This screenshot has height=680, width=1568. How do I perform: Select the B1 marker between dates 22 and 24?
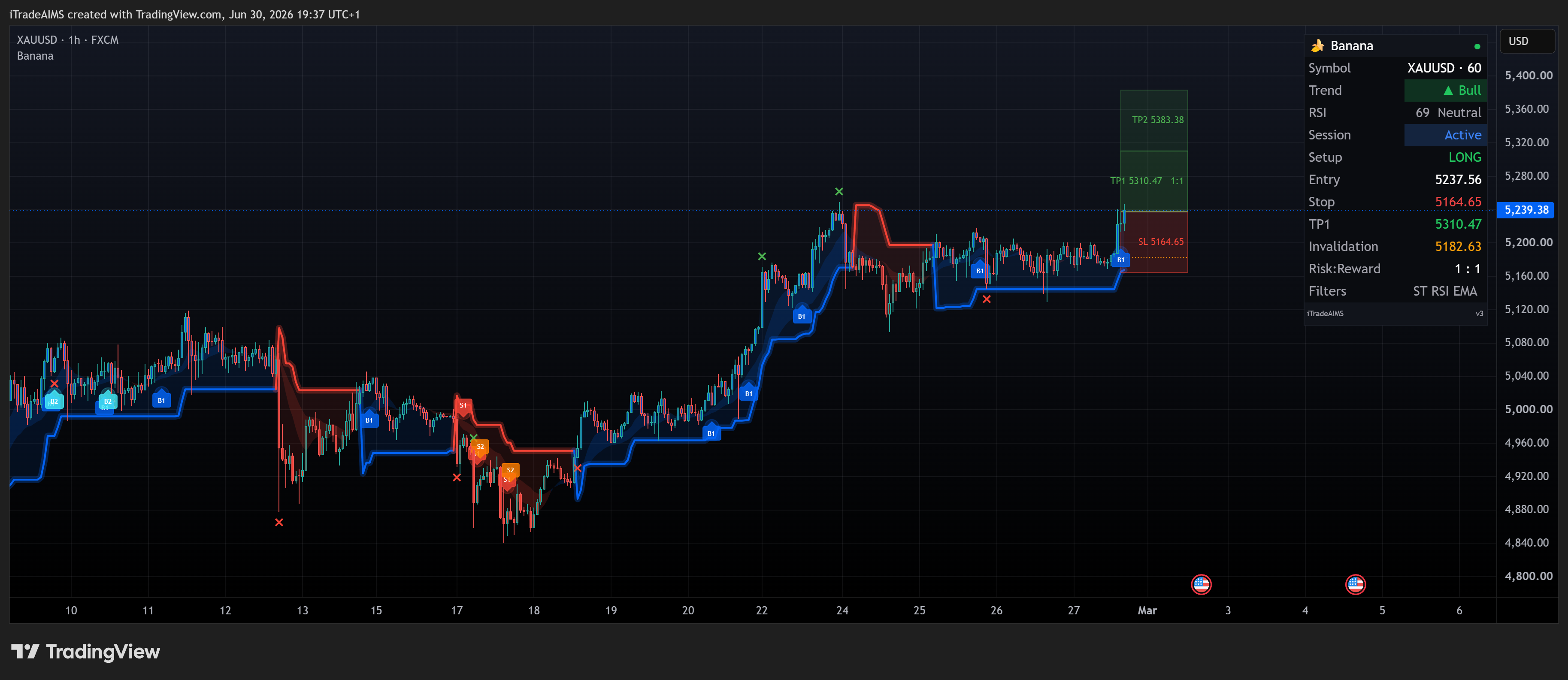coord(802,316)
